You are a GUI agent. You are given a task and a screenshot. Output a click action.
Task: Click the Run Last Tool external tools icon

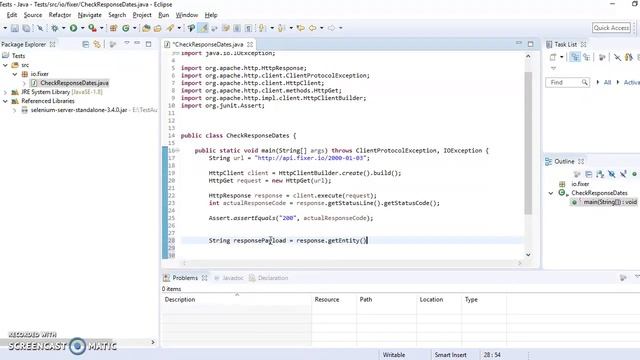click(93, 28)
